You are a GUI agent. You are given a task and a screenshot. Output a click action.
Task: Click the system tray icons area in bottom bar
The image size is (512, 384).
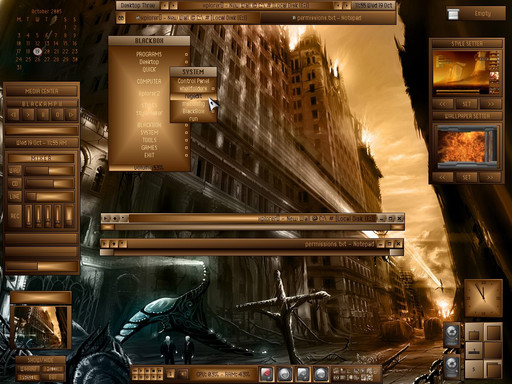tap(355, 374)
